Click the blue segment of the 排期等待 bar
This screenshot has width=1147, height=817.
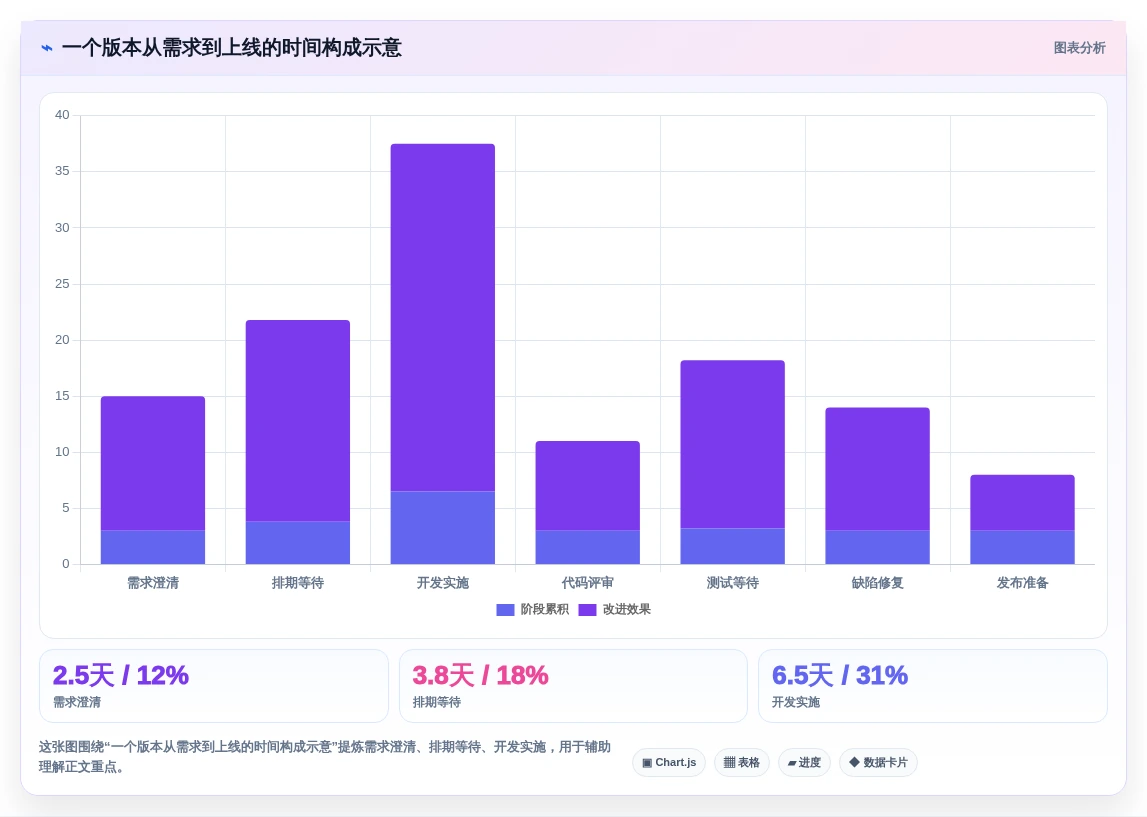(298, 543)
